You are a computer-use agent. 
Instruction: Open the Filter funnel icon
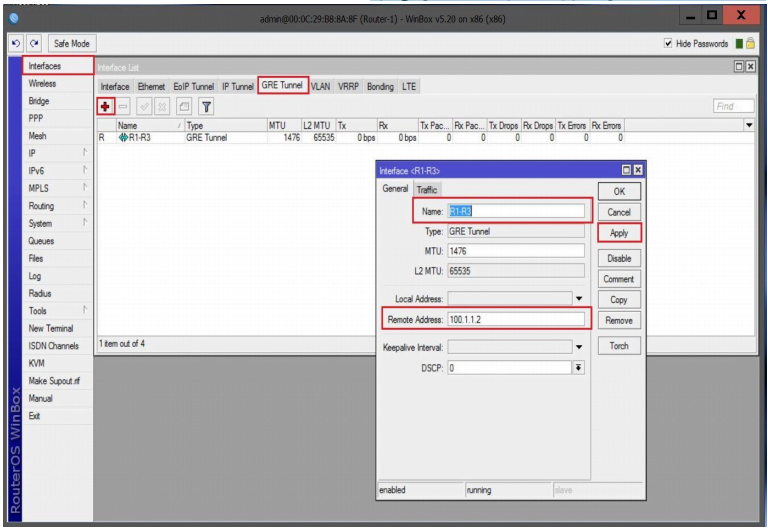pos(206,105)
